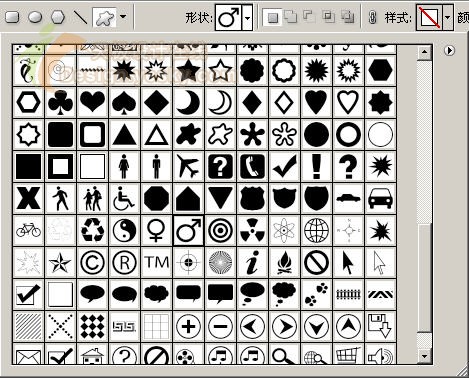
Task: Pick the floppy disk download shape
Action: pos(380,326)
